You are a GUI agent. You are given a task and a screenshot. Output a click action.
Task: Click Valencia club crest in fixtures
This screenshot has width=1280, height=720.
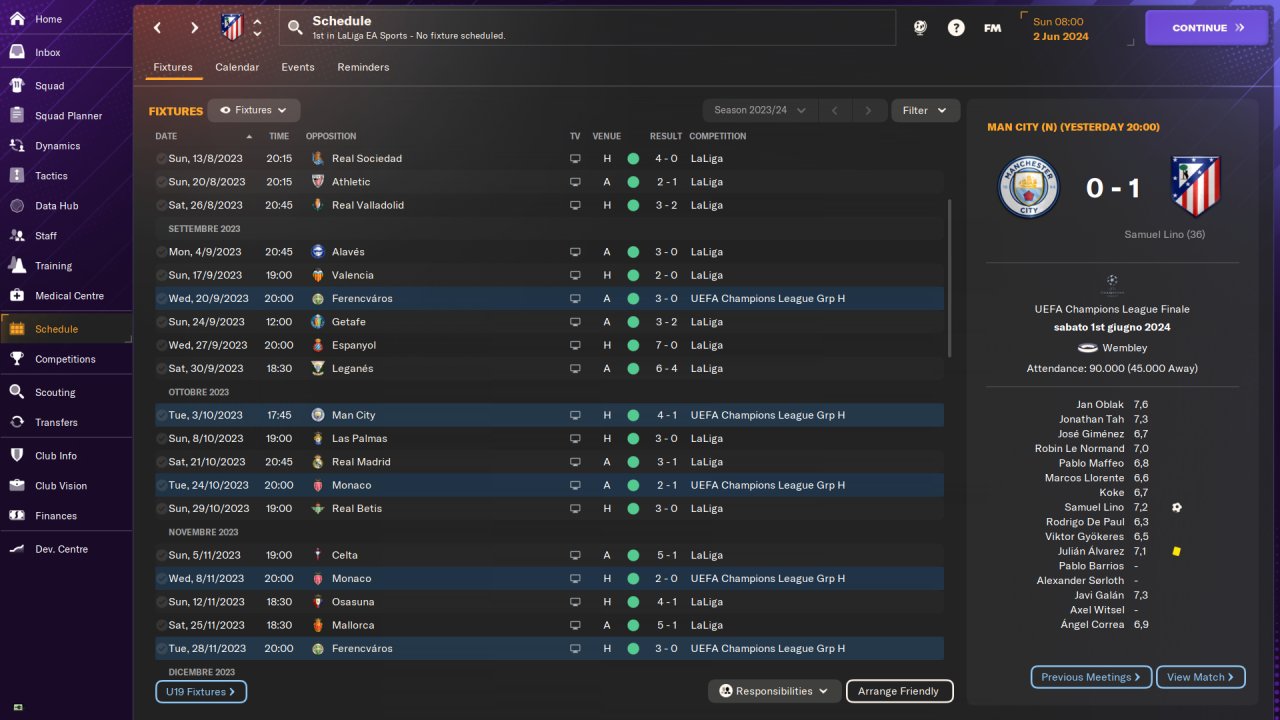317,275
